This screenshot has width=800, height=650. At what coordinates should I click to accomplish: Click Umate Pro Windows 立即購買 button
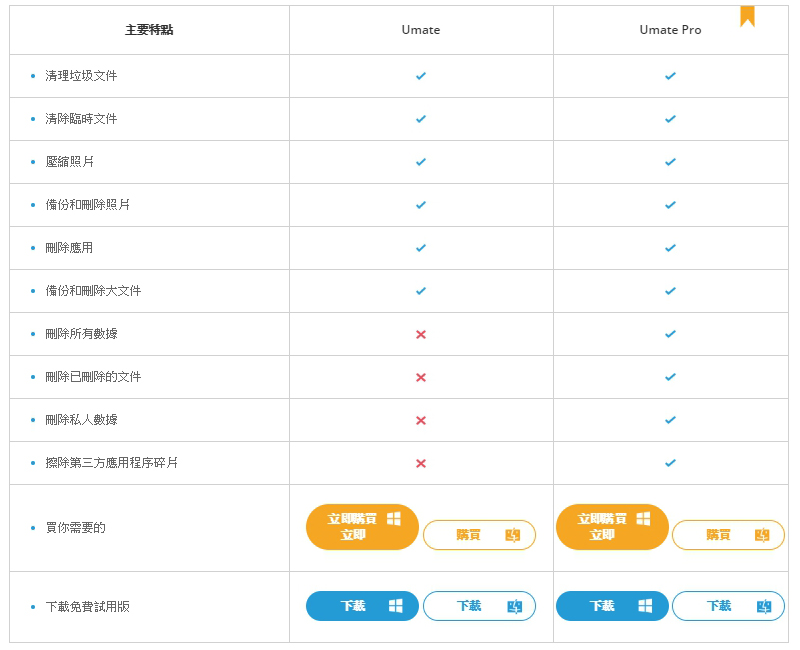(612, 527)
